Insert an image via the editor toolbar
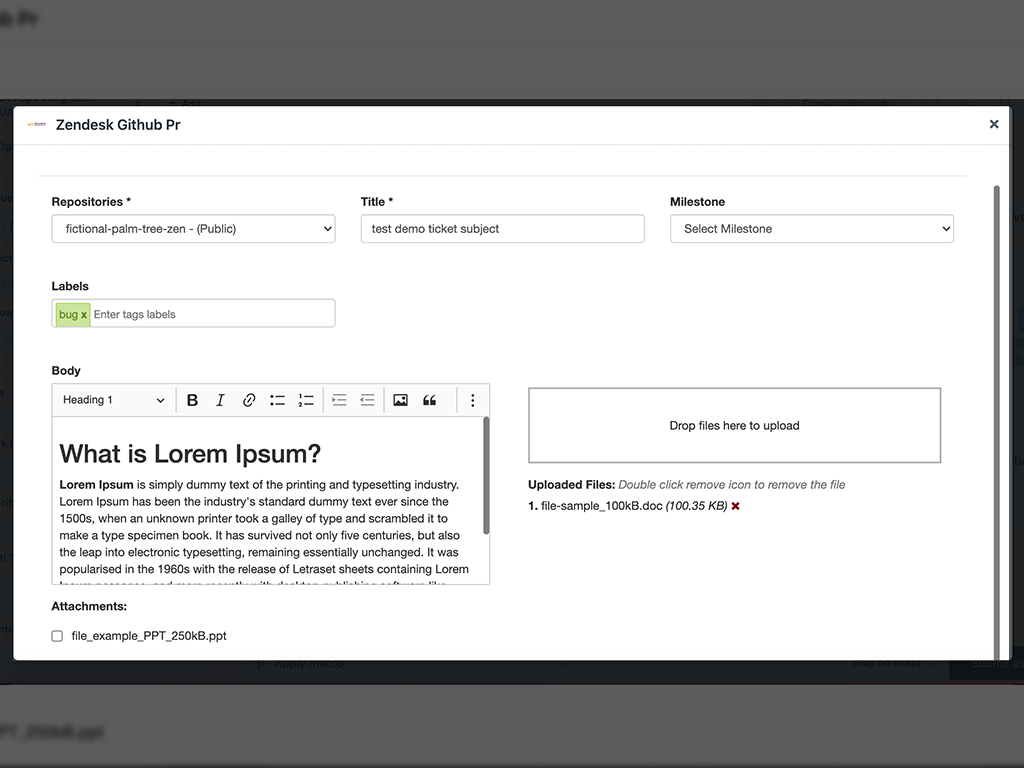This screenshot has height=768, width=1024. click(400, 400)
